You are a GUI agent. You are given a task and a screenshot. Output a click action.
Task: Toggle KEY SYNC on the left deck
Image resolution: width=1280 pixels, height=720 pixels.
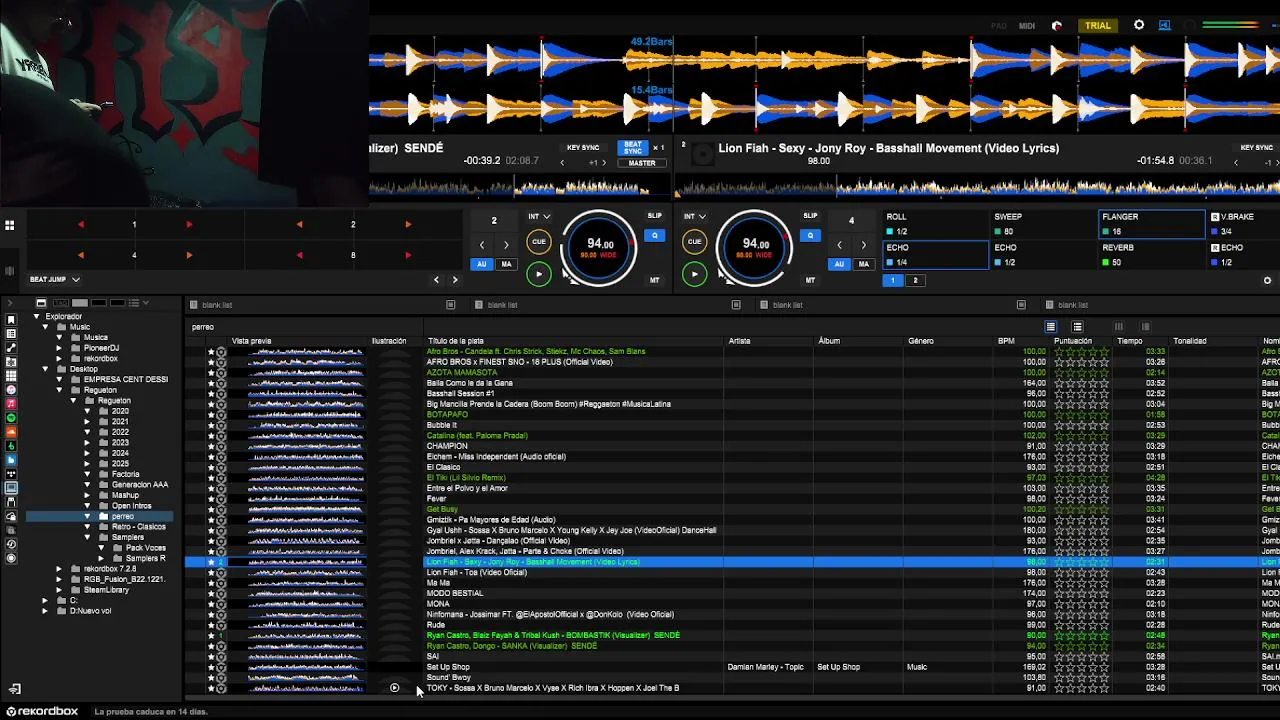point(583,148)
